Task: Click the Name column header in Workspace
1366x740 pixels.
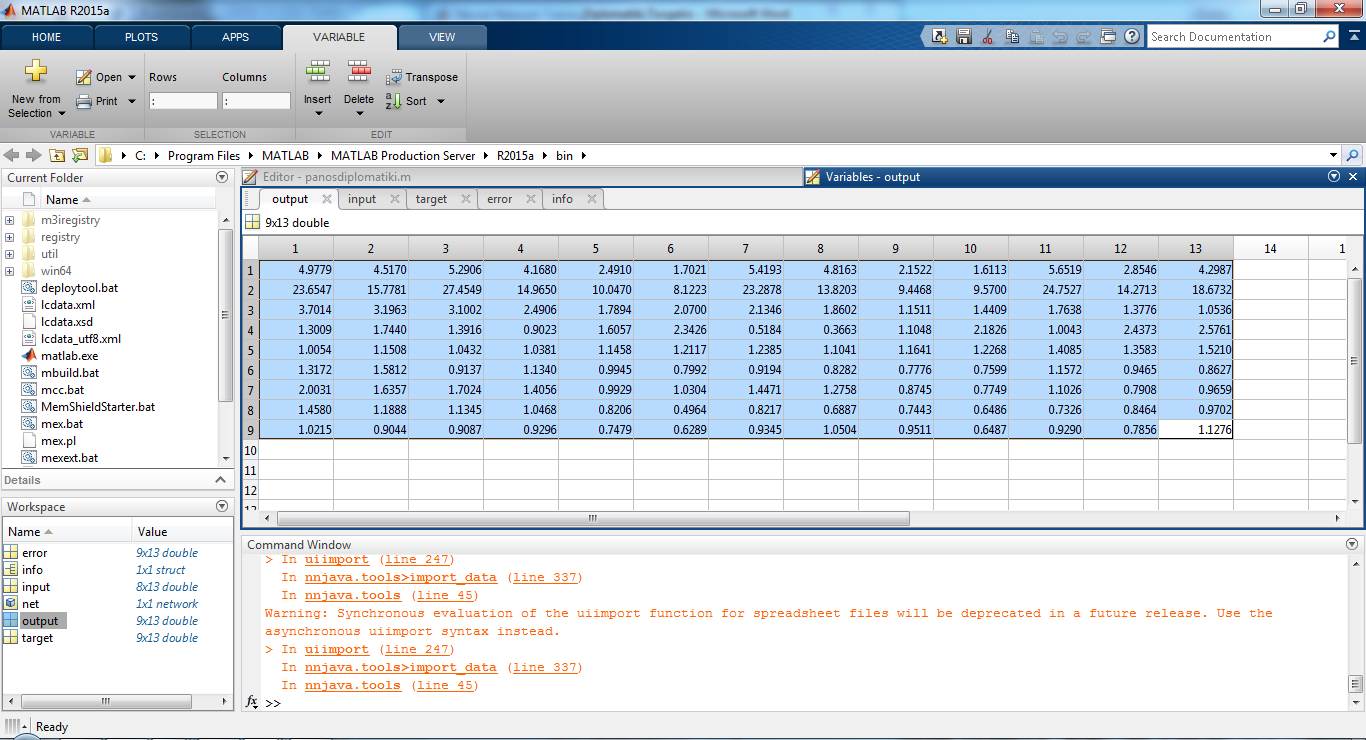Action: 67,532
